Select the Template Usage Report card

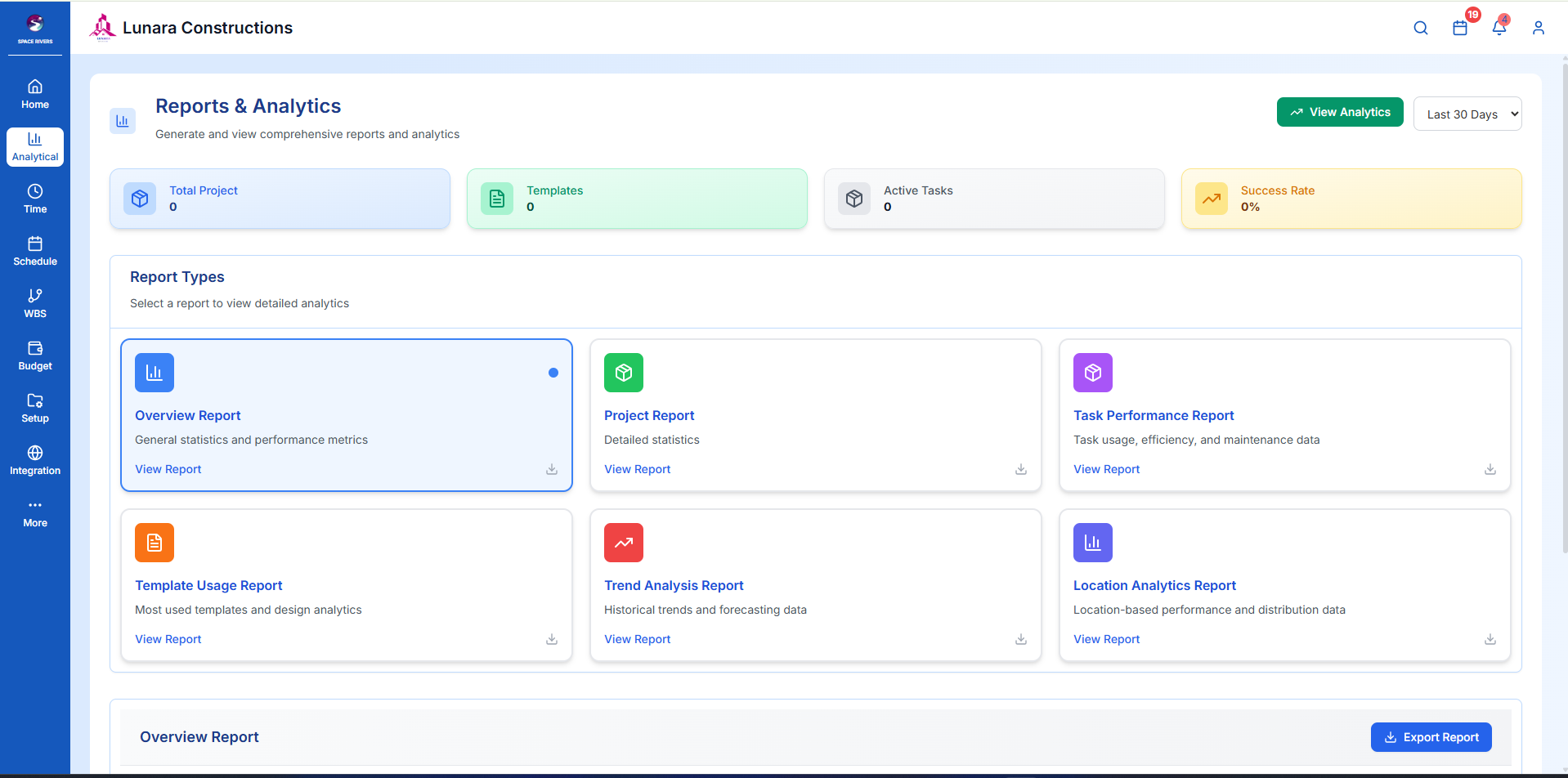coord(346,585)
